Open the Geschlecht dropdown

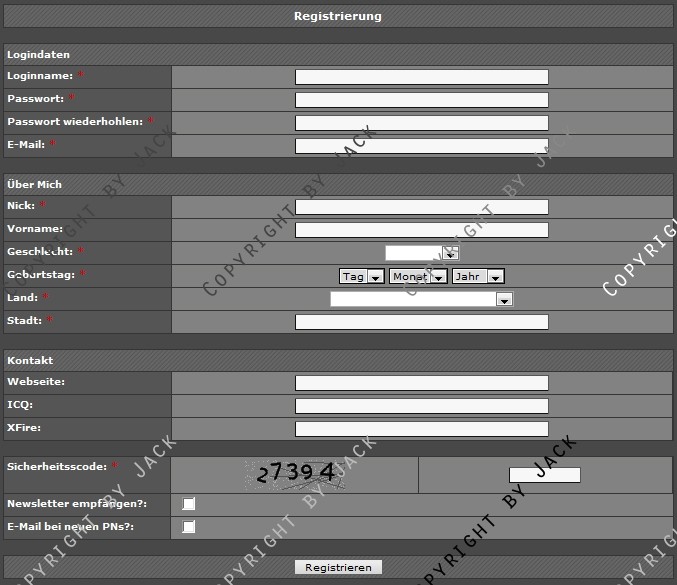point(421,253)
